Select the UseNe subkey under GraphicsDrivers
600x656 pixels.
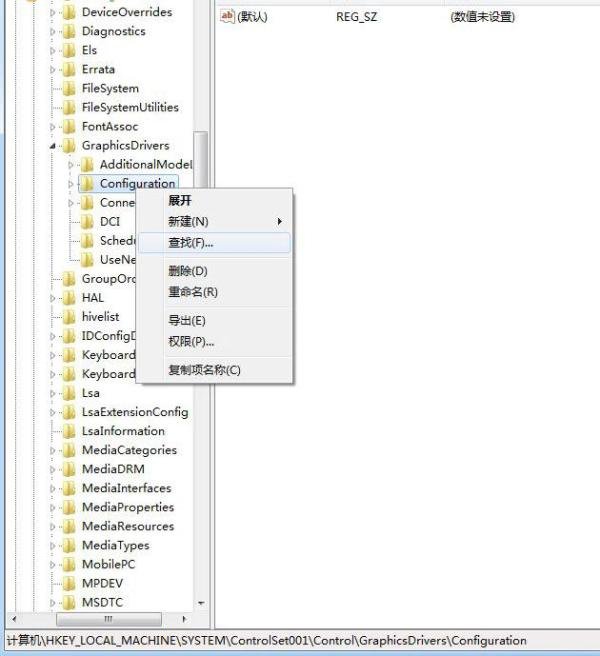(x=118, y=260)
